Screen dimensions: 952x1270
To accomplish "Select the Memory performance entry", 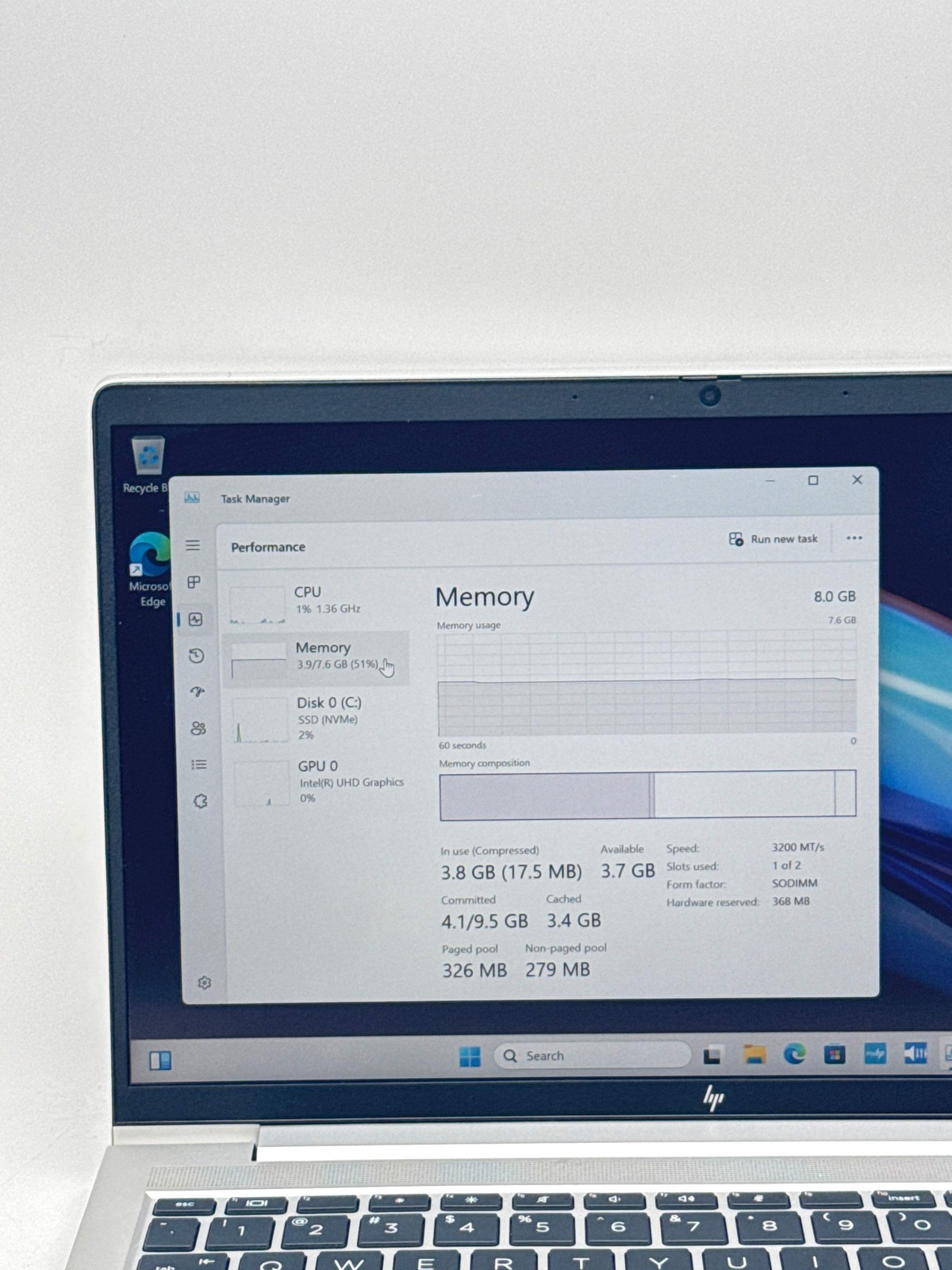I will pos(317,658).
